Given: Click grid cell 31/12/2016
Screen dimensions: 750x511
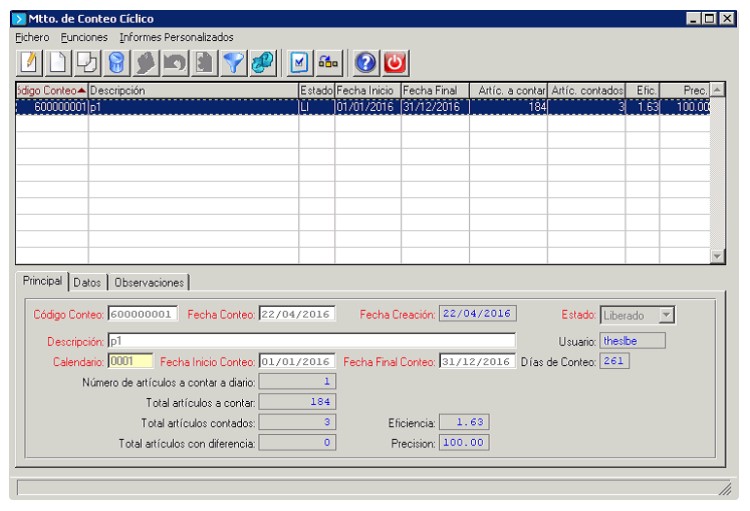Looking at the screenshot, I should (435, 107).
